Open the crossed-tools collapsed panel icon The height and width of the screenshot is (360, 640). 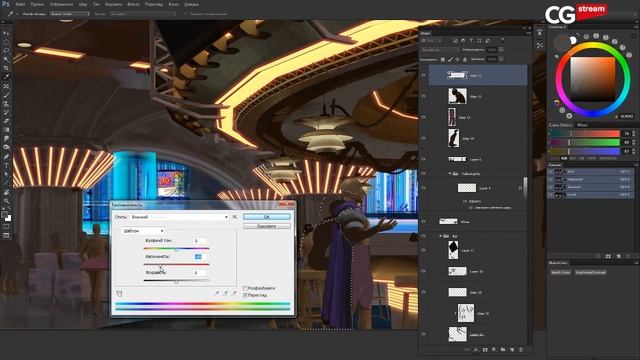click(540, 45)
